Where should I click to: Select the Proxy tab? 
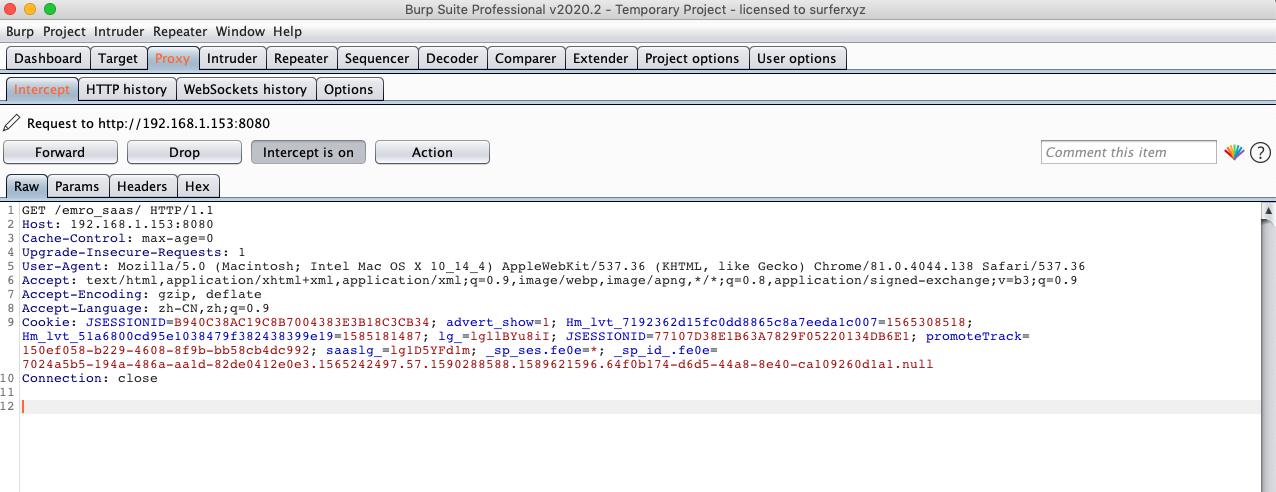[x=172, y=58]
